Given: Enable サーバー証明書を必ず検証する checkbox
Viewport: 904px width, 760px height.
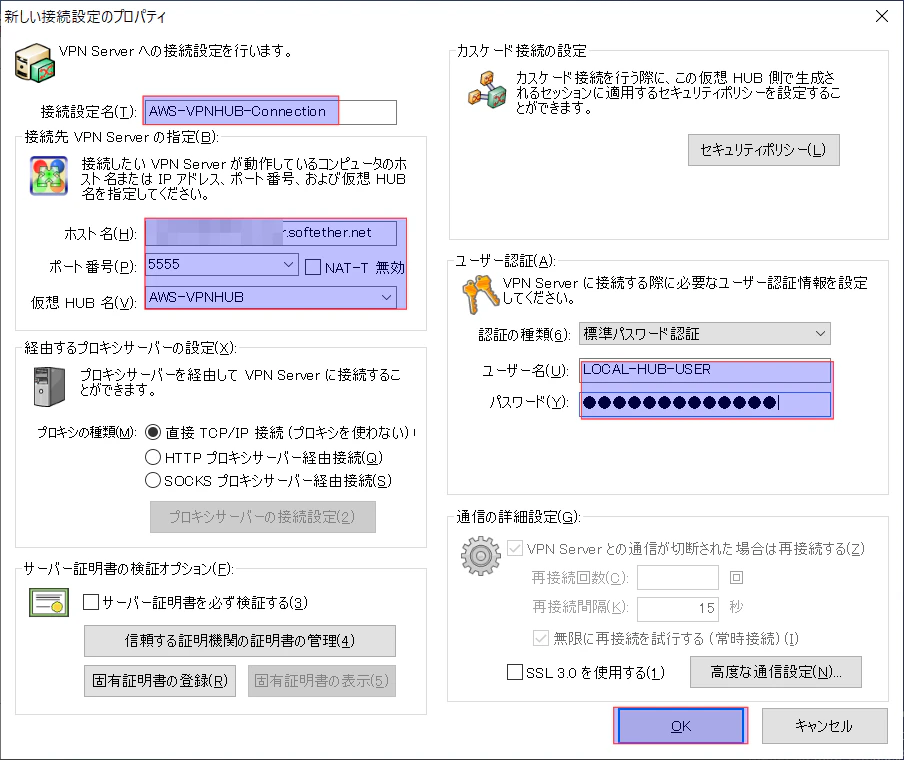Looking at the screenshot, I should pos(91,602).
